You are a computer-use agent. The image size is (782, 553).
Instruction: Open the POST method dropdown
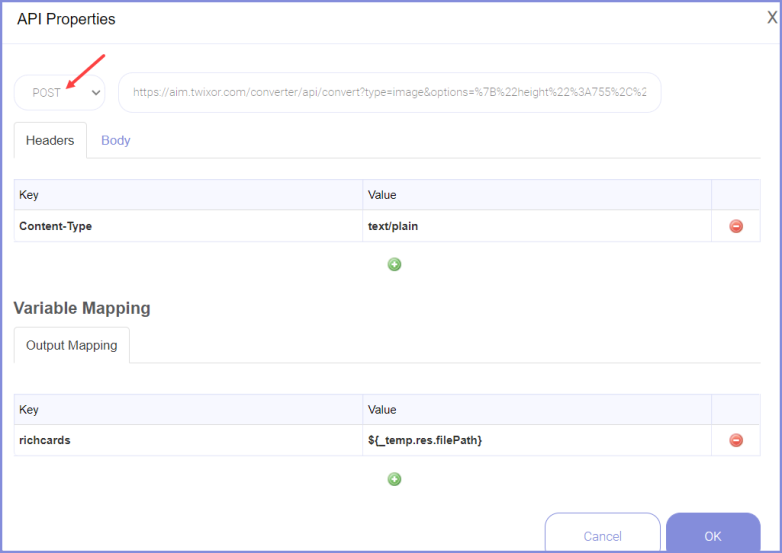pyautogui.click(x=59, y=92)
